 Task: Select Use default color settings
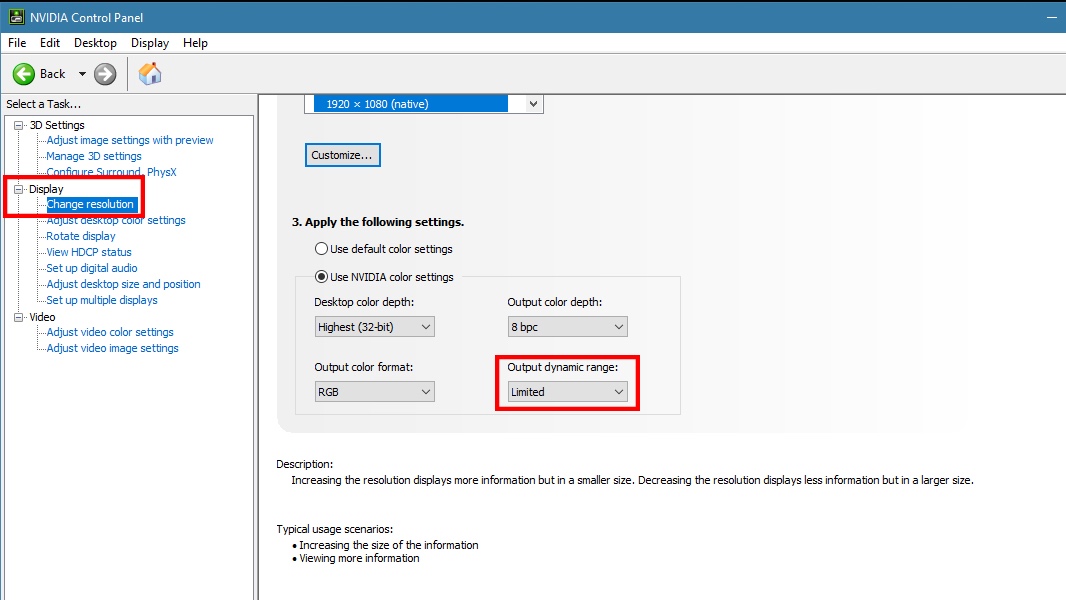tap(322, 249)
